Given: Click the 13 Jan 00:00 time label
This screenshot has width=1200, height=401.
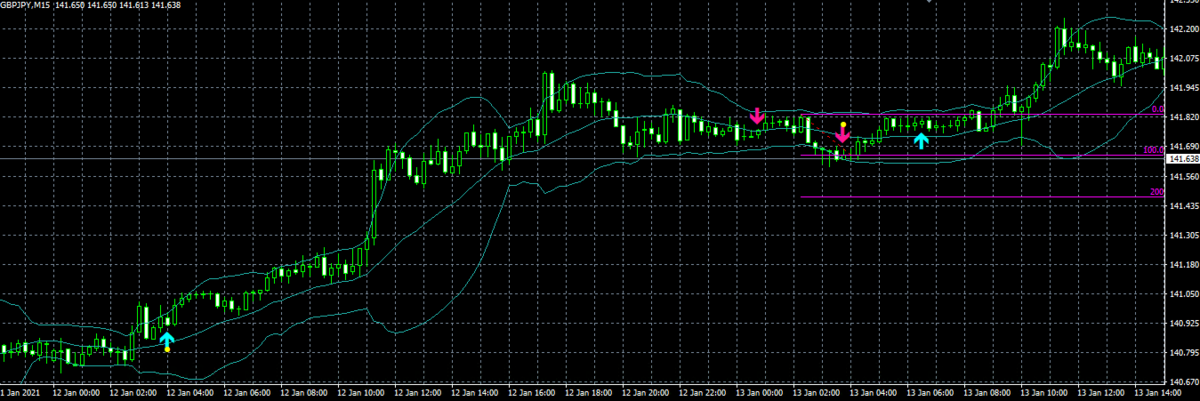Looking at the screenshot, I should point(761,394).
